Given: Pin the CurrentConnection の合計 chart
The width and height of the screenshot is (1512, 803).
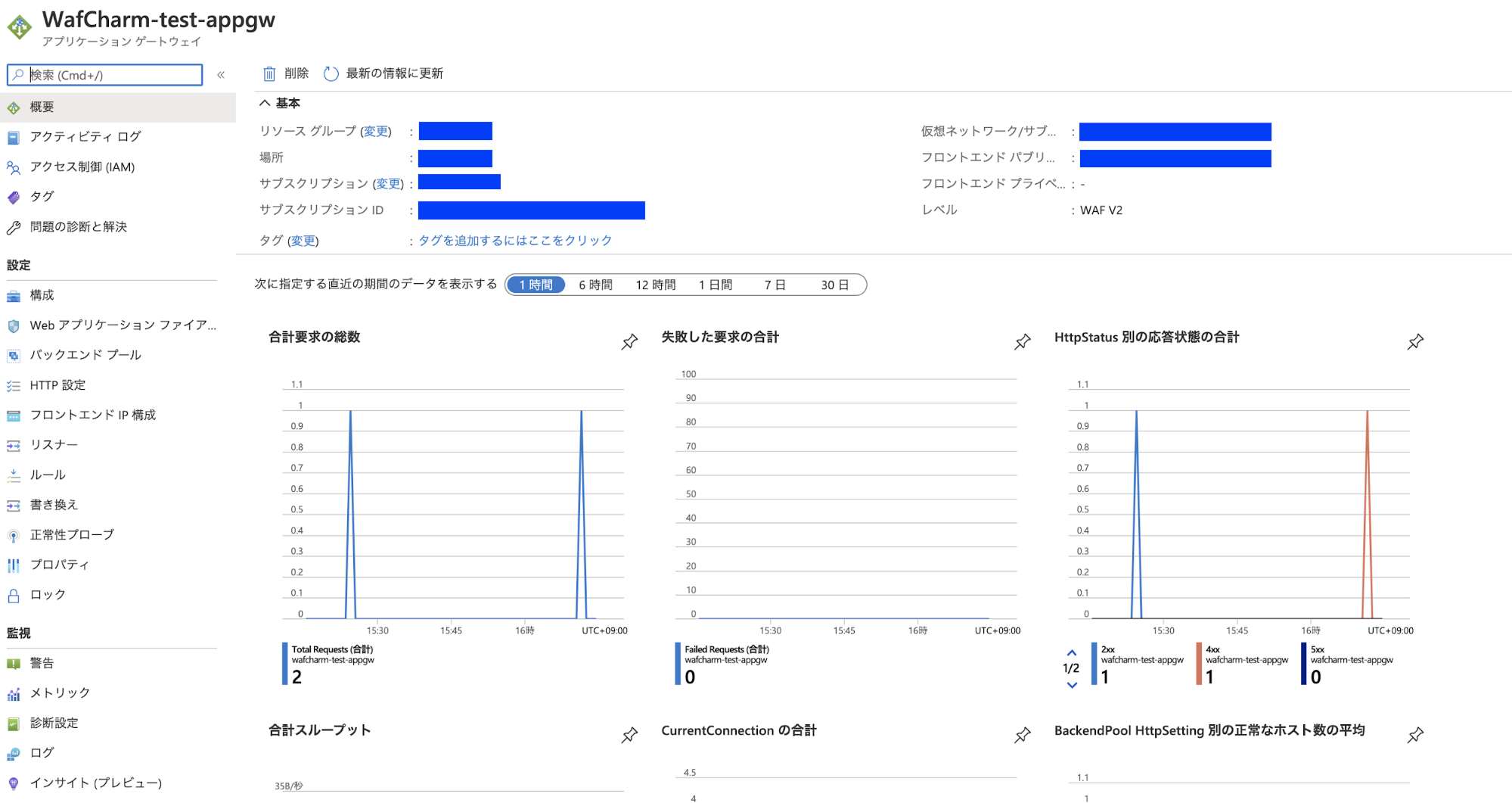Looking at the screenshot, I should point(1023,735).
